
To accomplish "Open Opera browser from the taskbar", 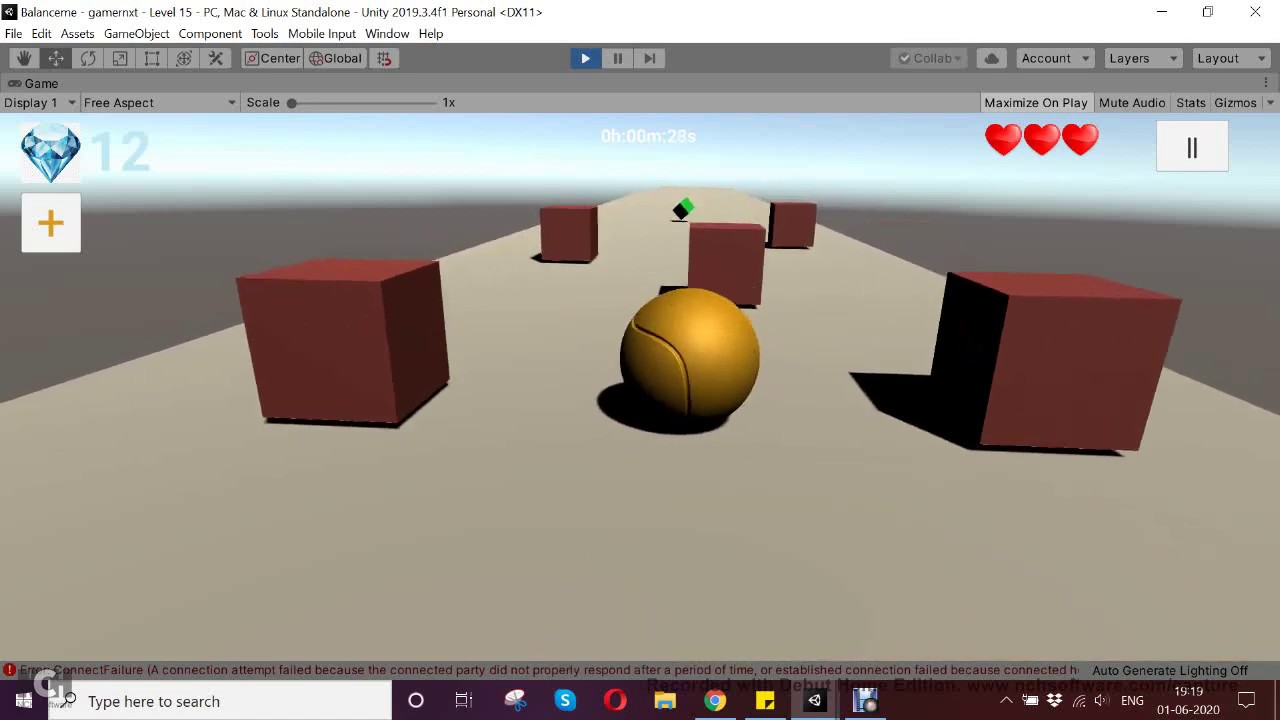I will click(615, 701).
